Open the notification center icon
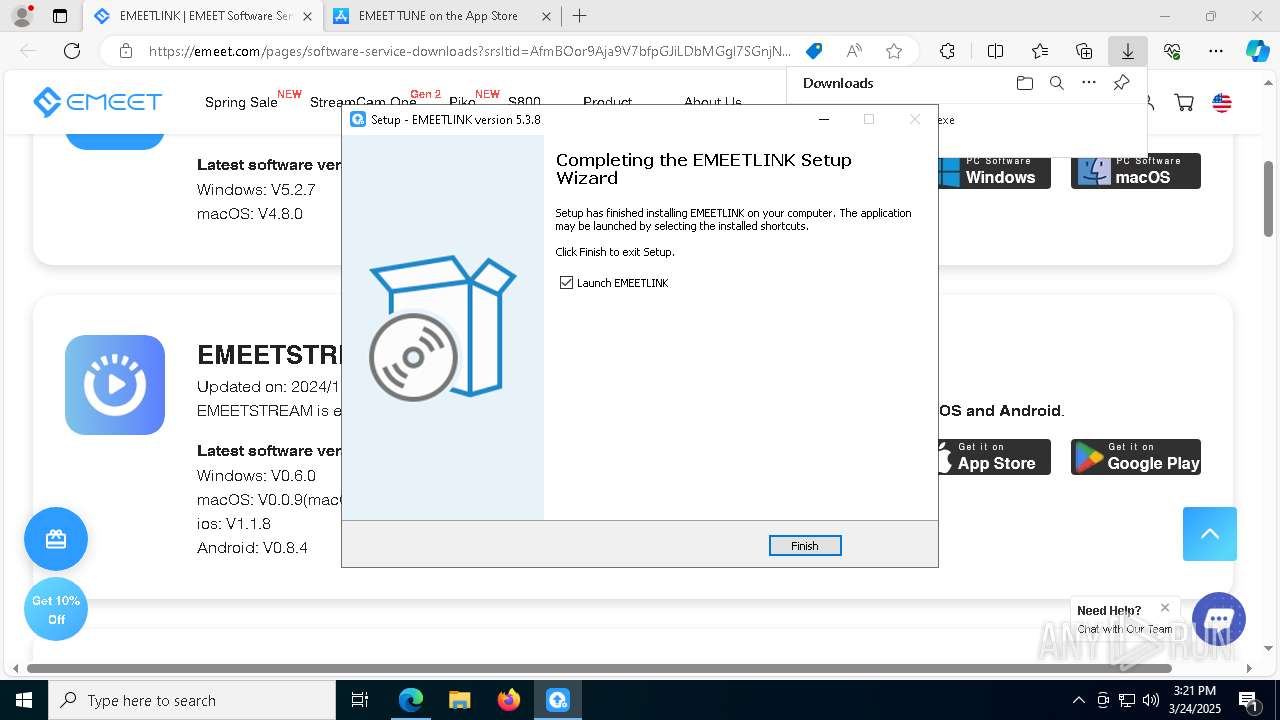This screenshot has height=720, width=1280. pyautogui.click(x=1247, y=700)
